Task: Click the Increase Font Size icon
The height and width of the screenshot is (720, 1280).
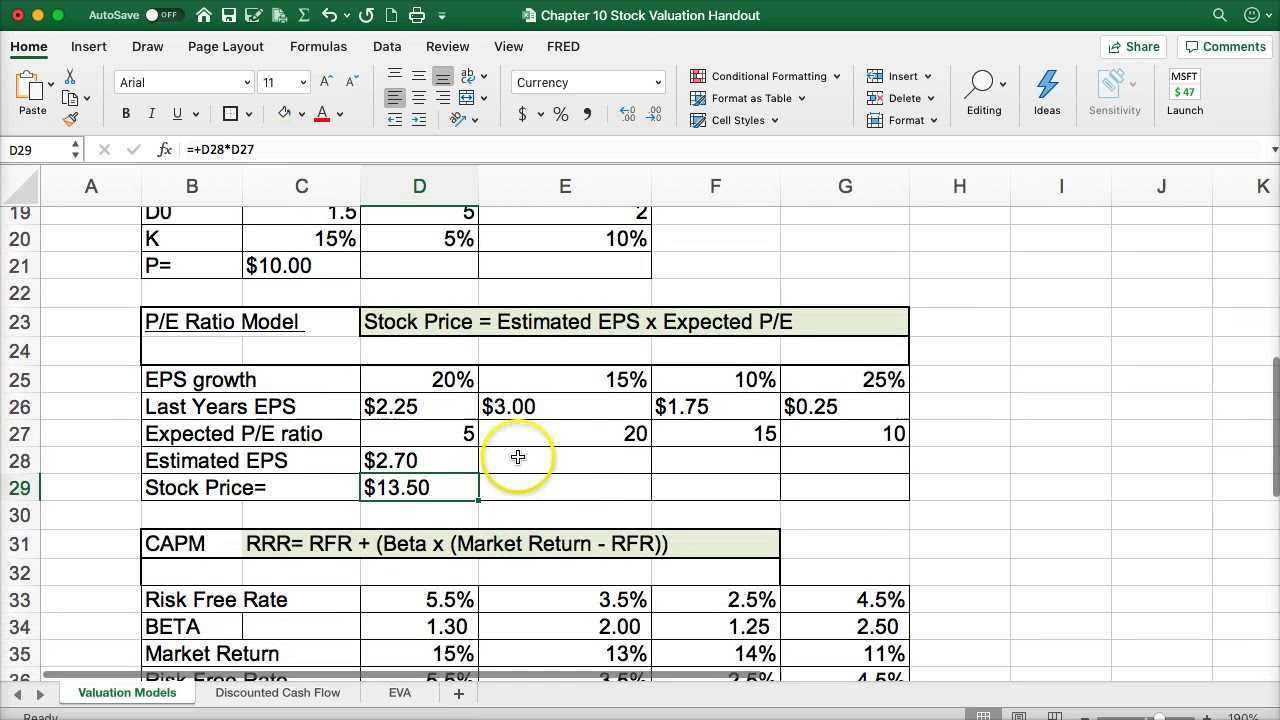Action: point(326,81)
